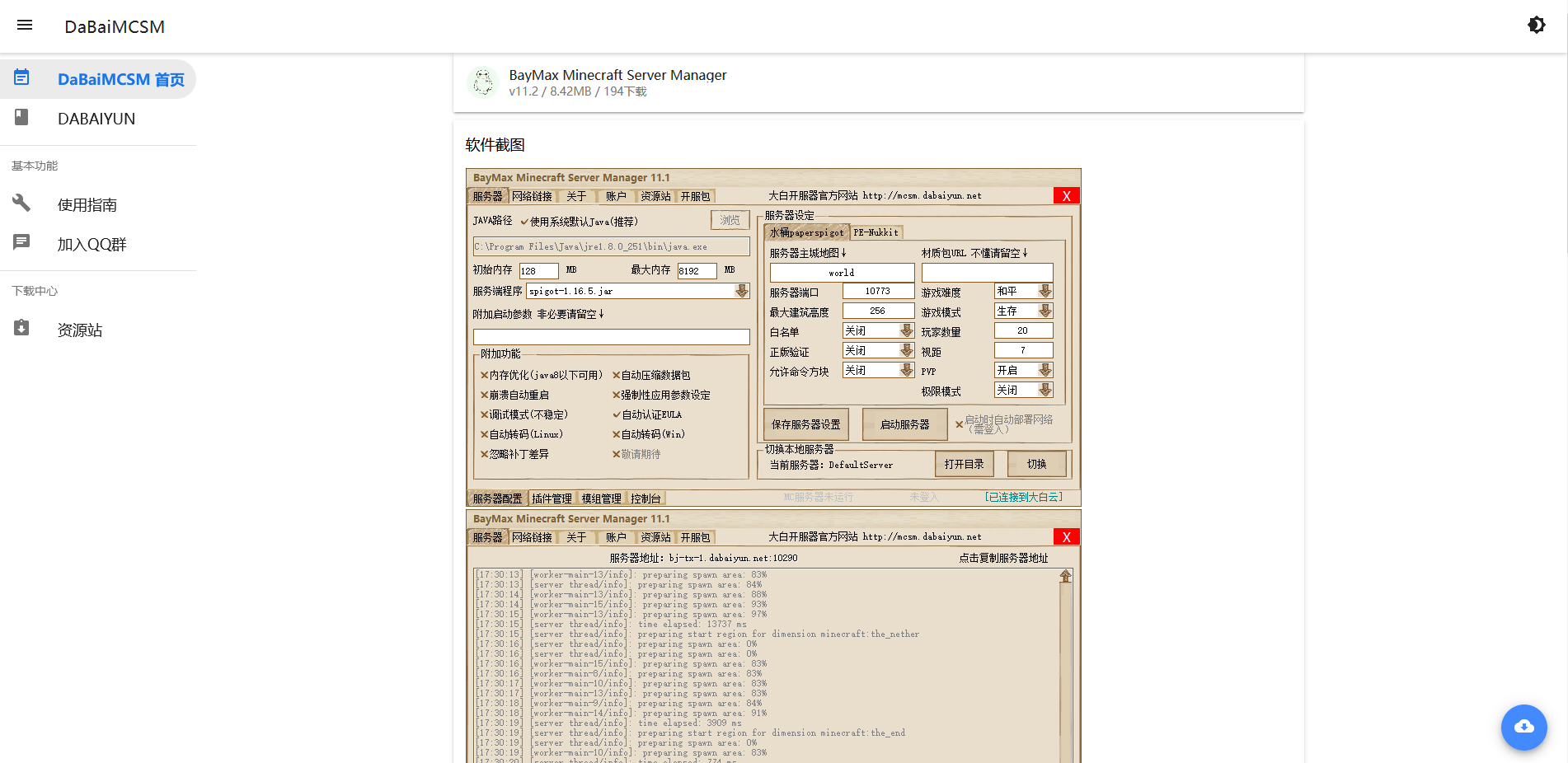
Task: Click the DaBaiMCSM title in header
Action: [x=115, y=26]
